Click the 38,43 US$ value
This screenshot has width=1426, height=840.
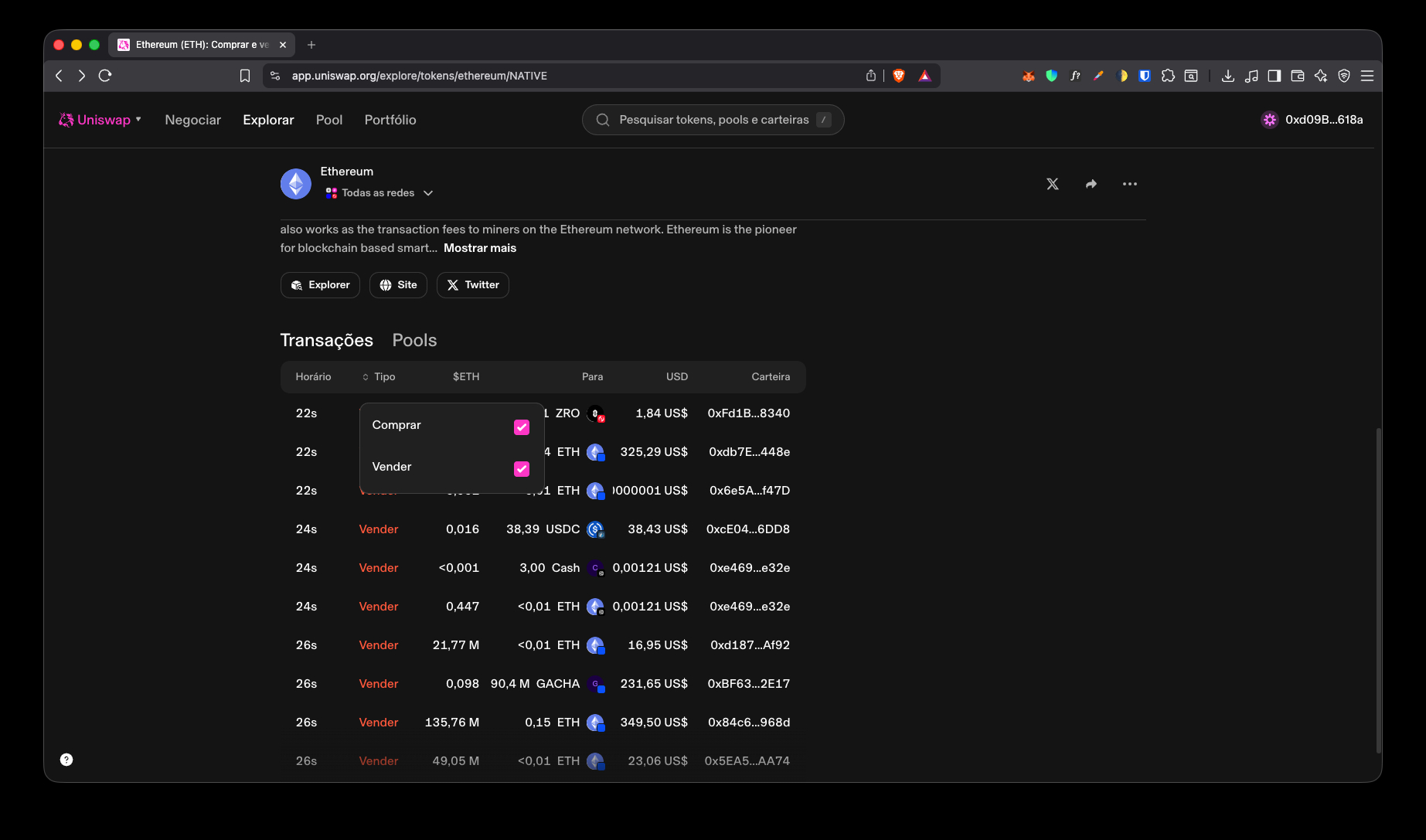point(658,529)
